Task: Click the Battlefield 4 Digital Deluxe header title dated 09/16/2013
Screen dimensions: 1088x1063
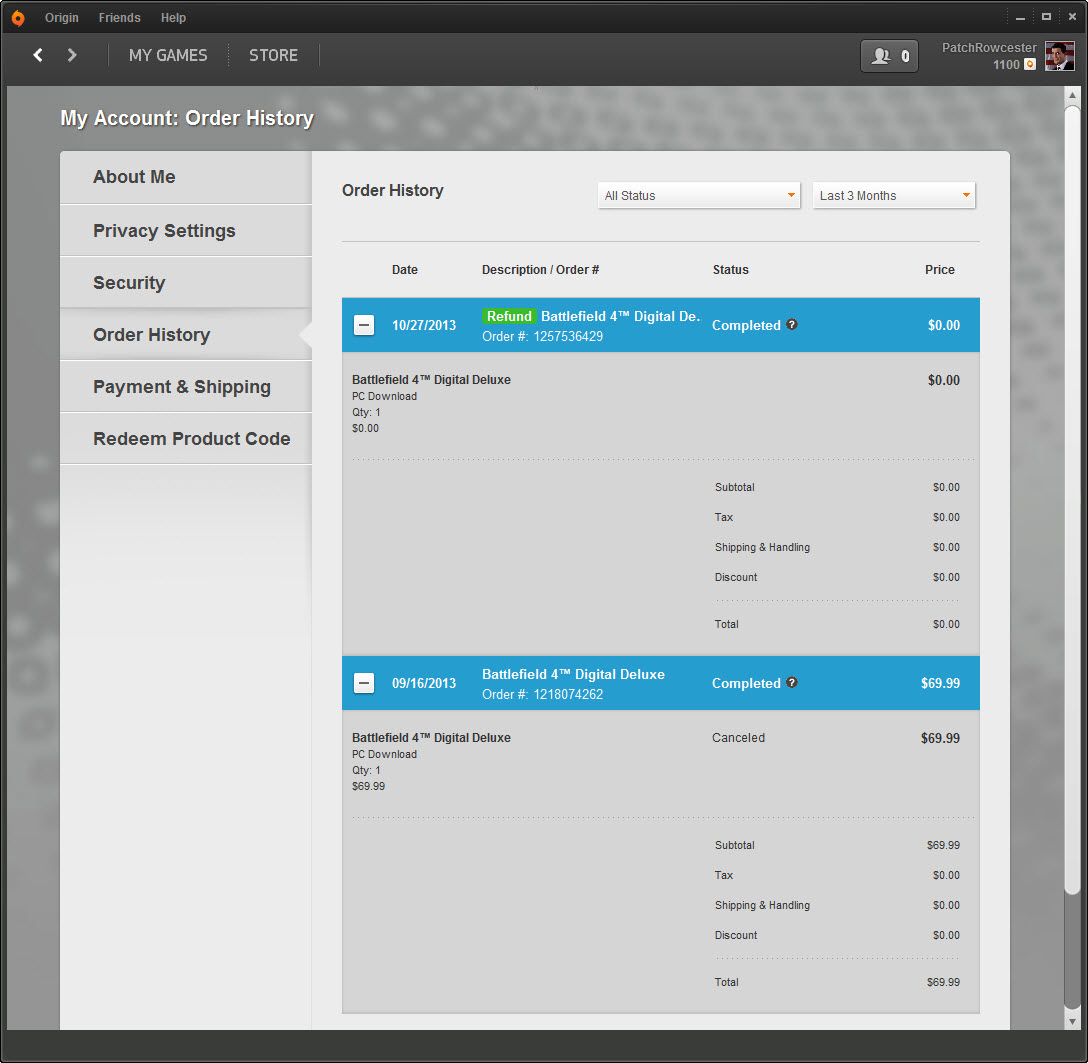Action: click(573, 674)
